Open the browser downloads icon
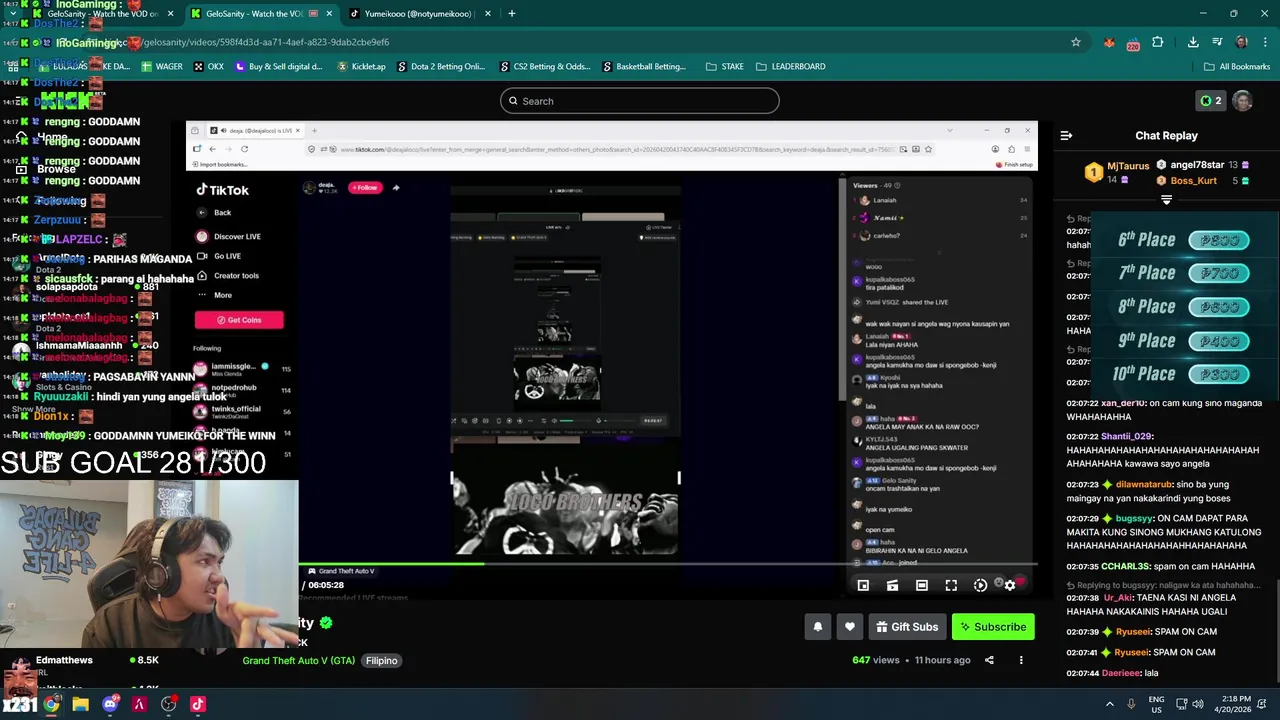This screenshot has height=720, width=1280. 1193,42
